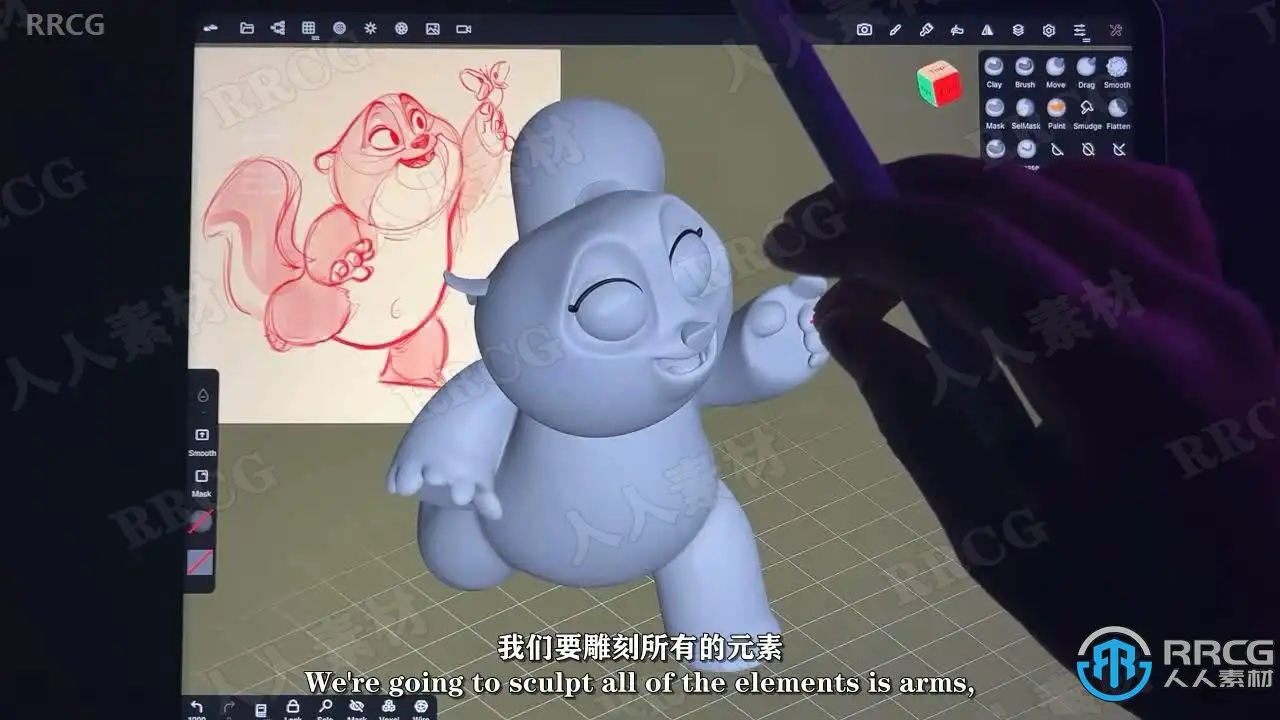
Task: Open the symmetry triangle menu
Action: (988, 30)
